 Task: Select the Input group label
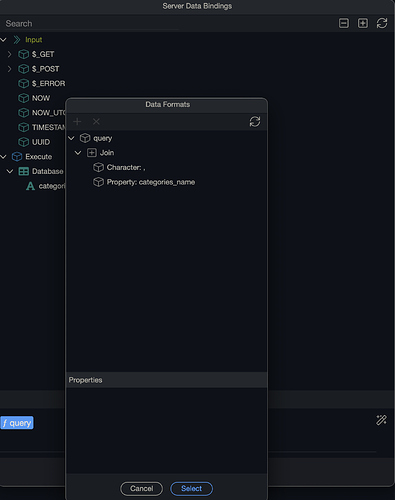click(x=34, y=40)
